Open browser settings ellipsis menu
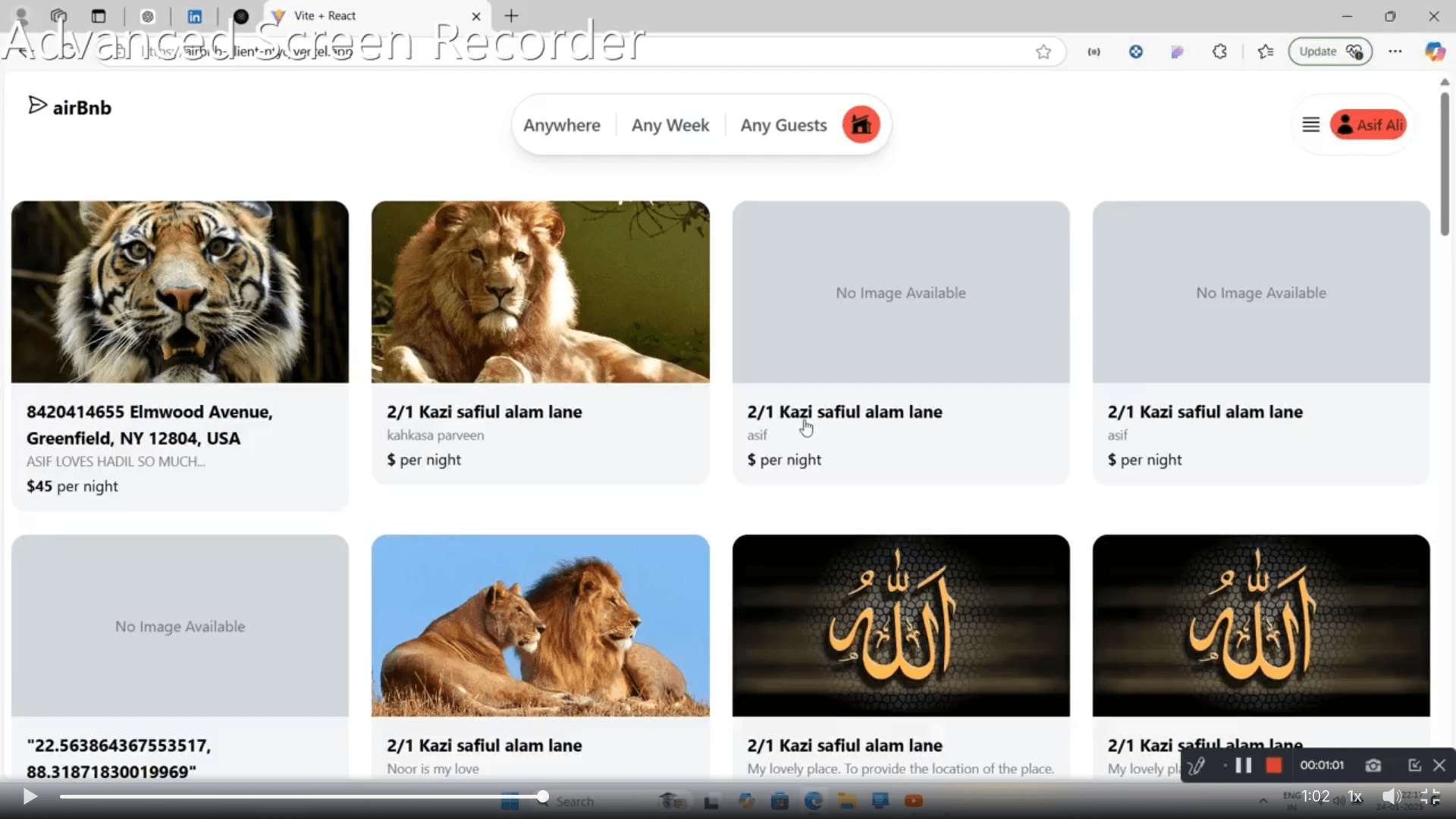 click(x=1395, y=52)
